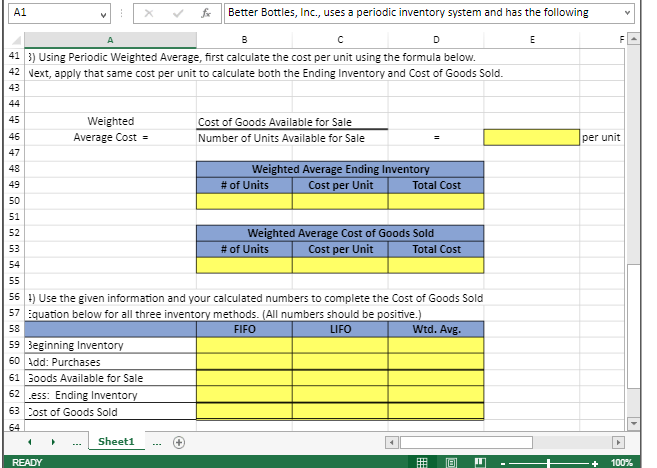Image resolution: width=657 pixels, height=468 pixels.
Task: Click Wtd. Avg. Cost of Goods Sold cell
Action: click(x=436, y=411)
